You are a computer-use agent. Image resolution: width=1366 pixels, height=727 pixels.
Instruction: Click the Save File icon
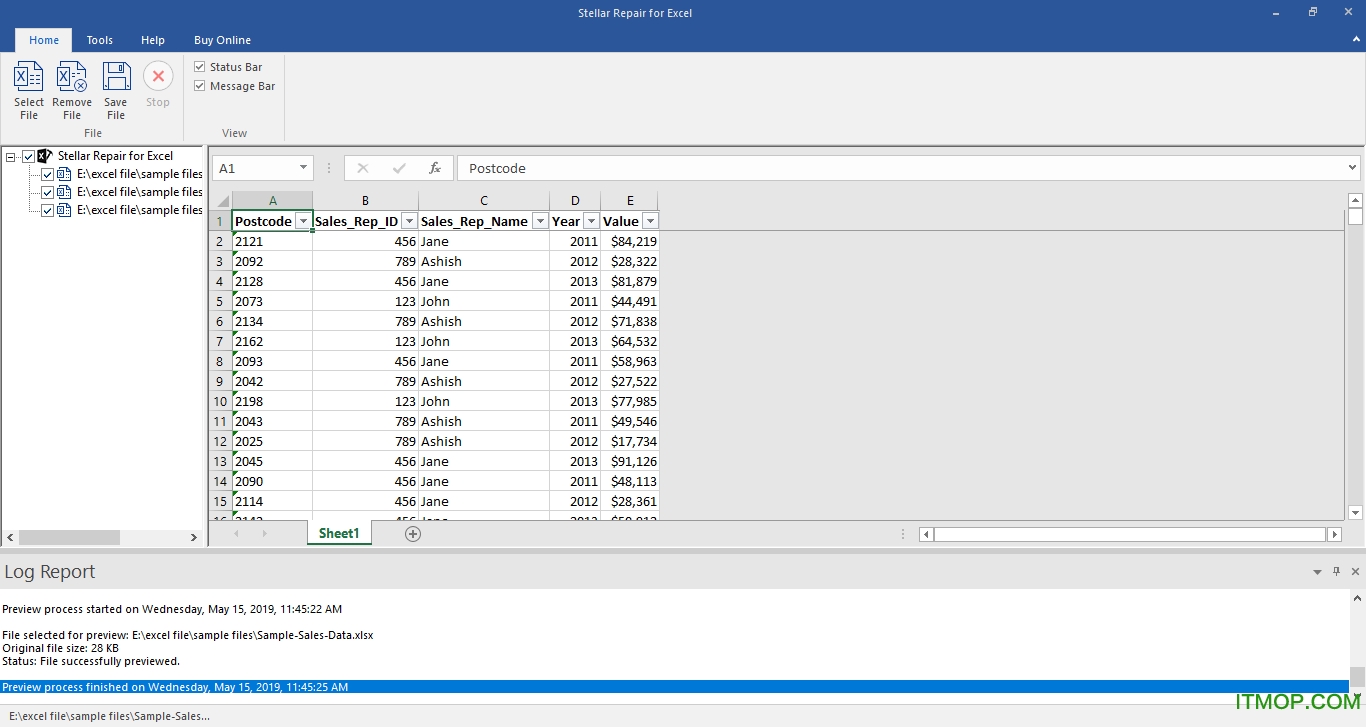coord(116,78)
